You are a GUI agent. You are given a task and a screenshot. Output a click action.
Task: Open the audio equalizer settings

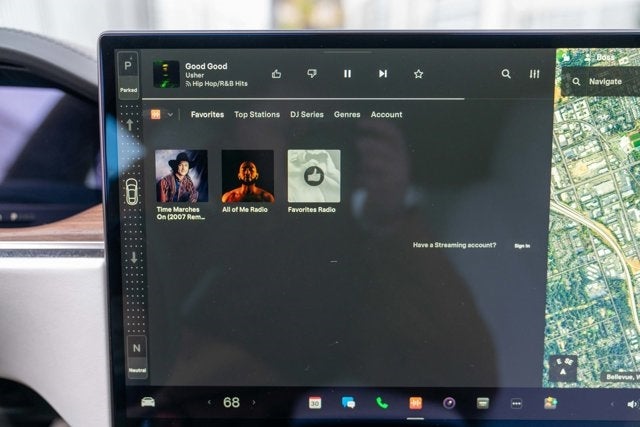[534, 73]
